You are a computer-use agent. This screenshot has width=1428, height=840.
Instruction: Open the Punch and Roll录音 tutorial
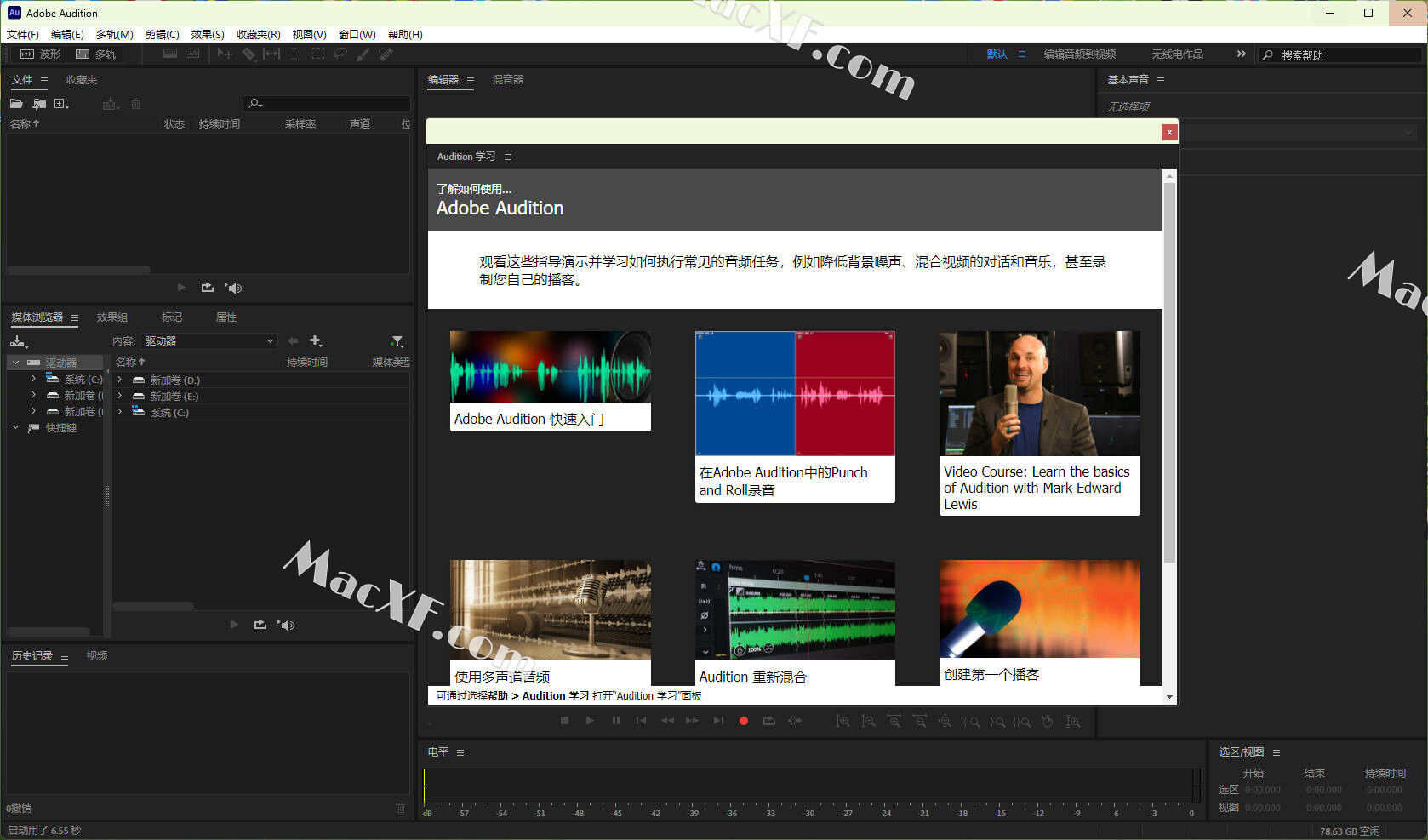(x=795, y=417)
